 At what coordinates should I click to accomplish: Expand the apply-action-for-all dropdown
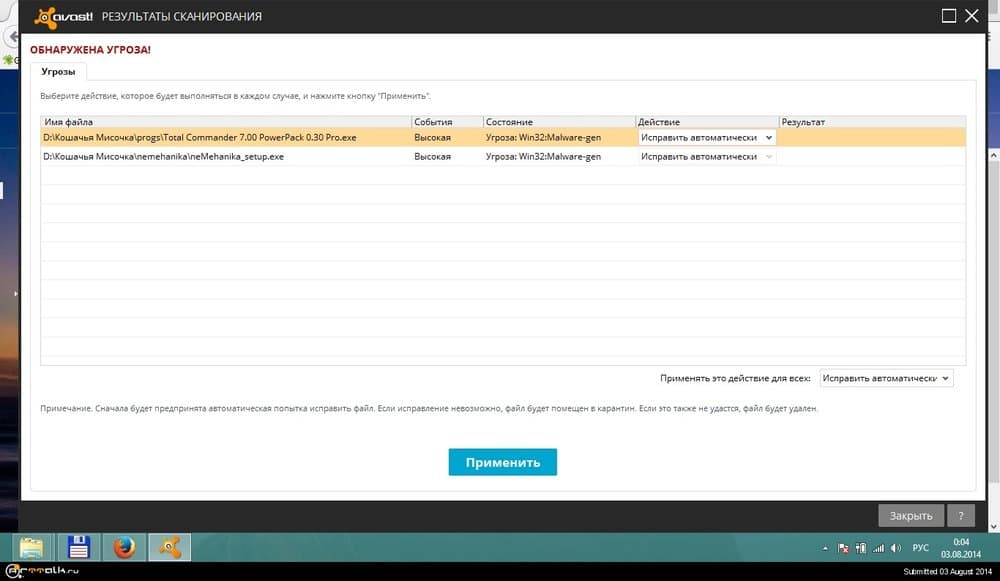pos(886,379)
